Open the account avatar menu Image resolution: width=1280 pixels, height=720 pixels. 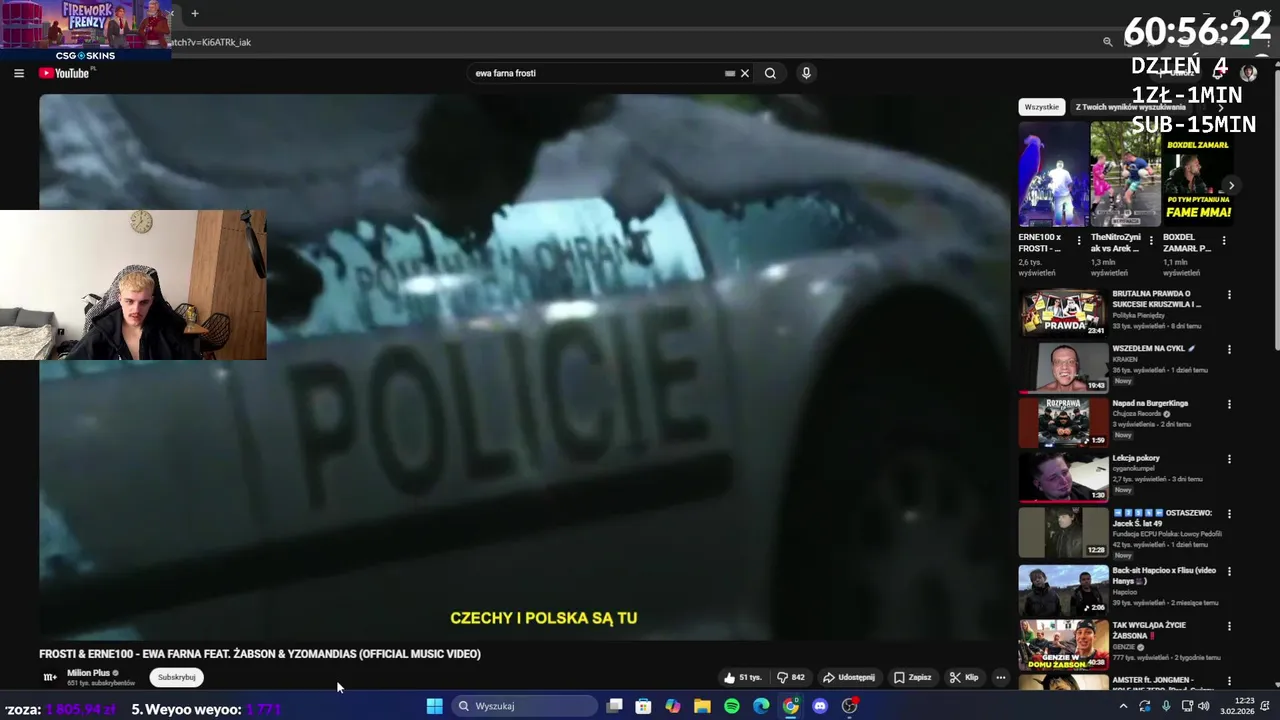pos(1248,73)
